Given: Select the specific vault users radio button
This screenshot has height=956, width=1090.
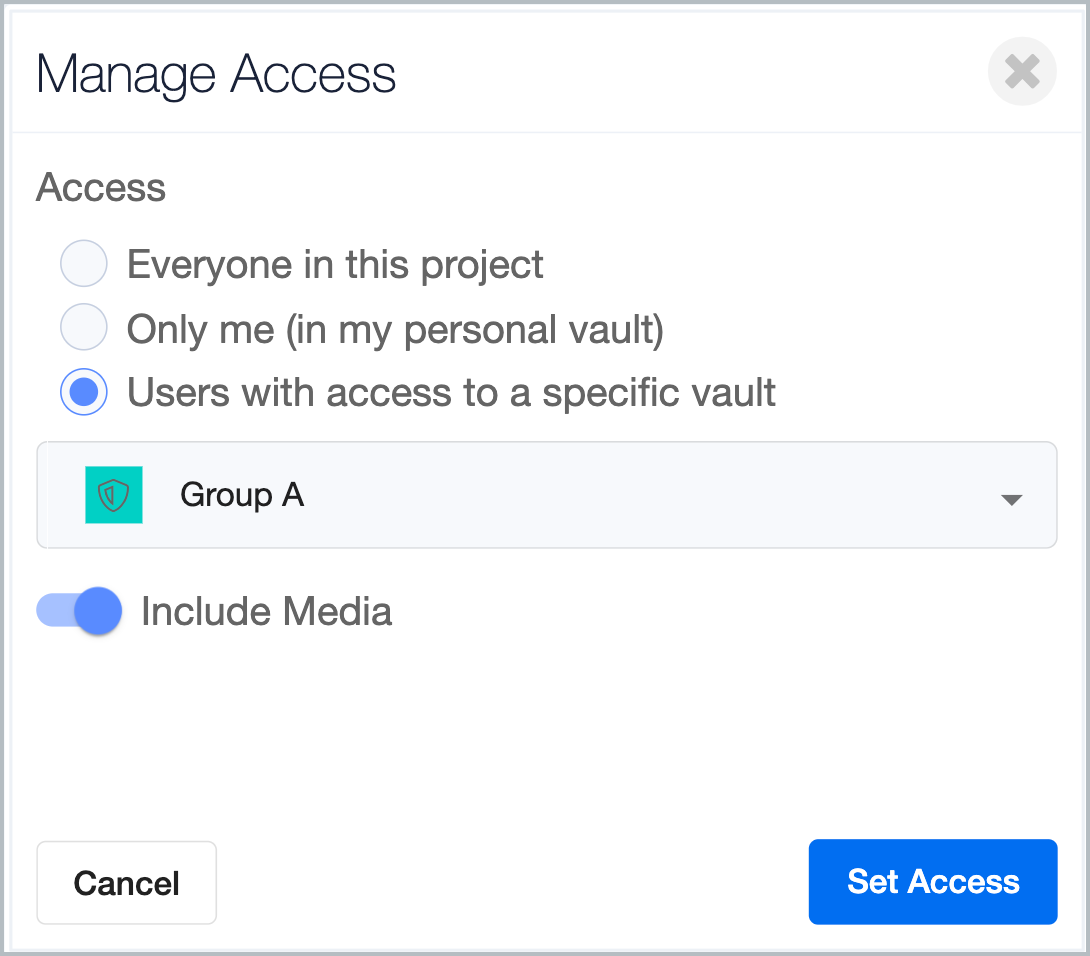Looking at the screenshot, I should pyautogui.click(x=84, y=392).
